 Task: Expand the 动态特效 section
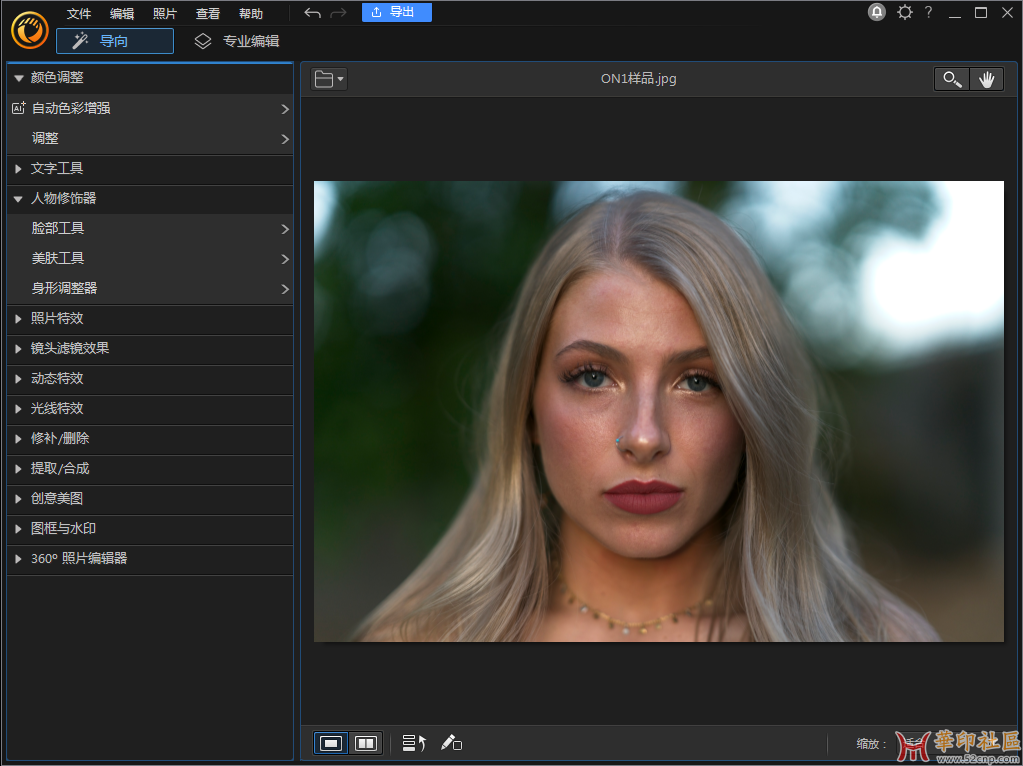pos(150,378)
